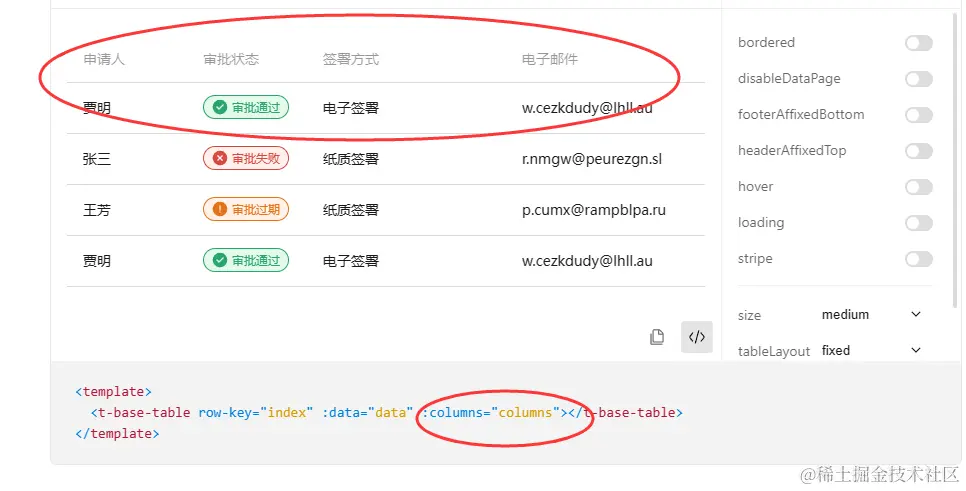The image size is (966, 491).
Task: Toggle the loading switch
Action: 919,223
